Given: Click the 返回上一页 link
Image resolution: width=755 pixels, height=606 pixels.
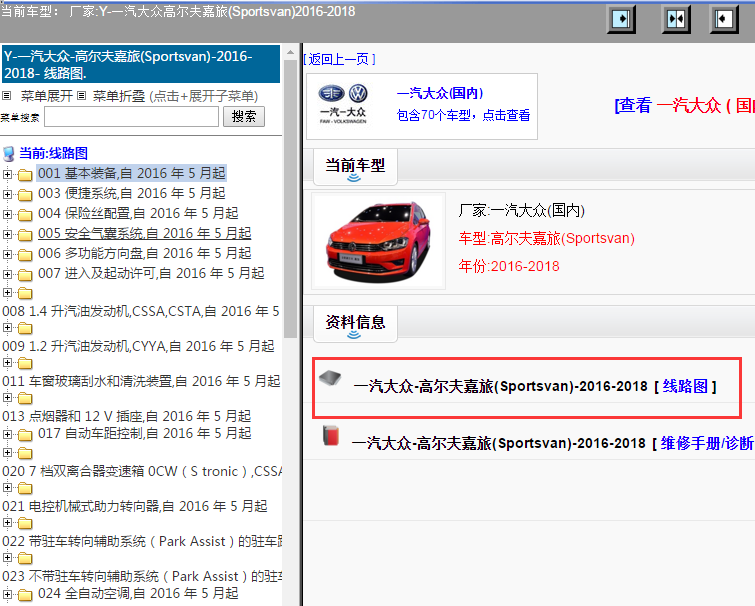Looking at the screenshot, I should pos(339,59).
